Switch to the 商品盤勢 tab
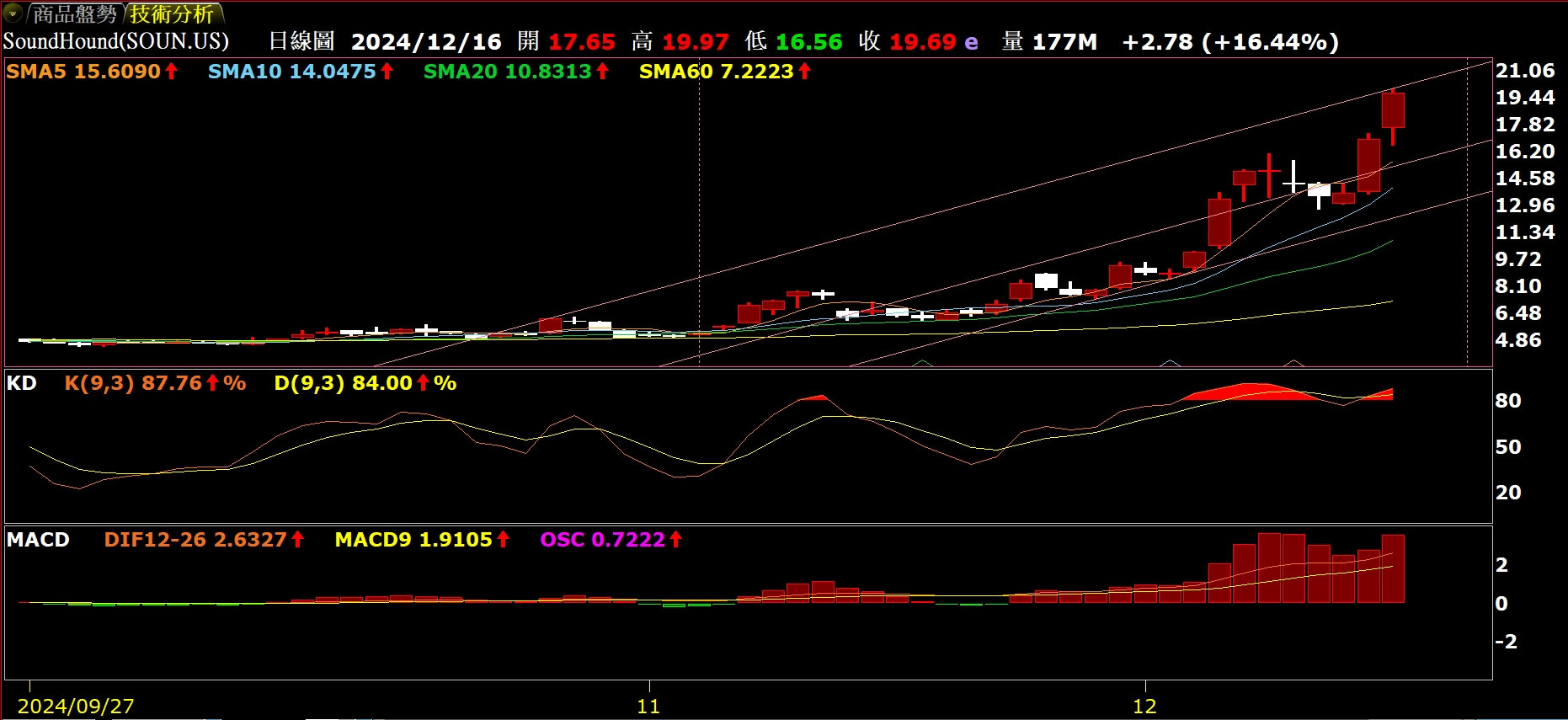 pyautogui.click(x=75, y=14)
